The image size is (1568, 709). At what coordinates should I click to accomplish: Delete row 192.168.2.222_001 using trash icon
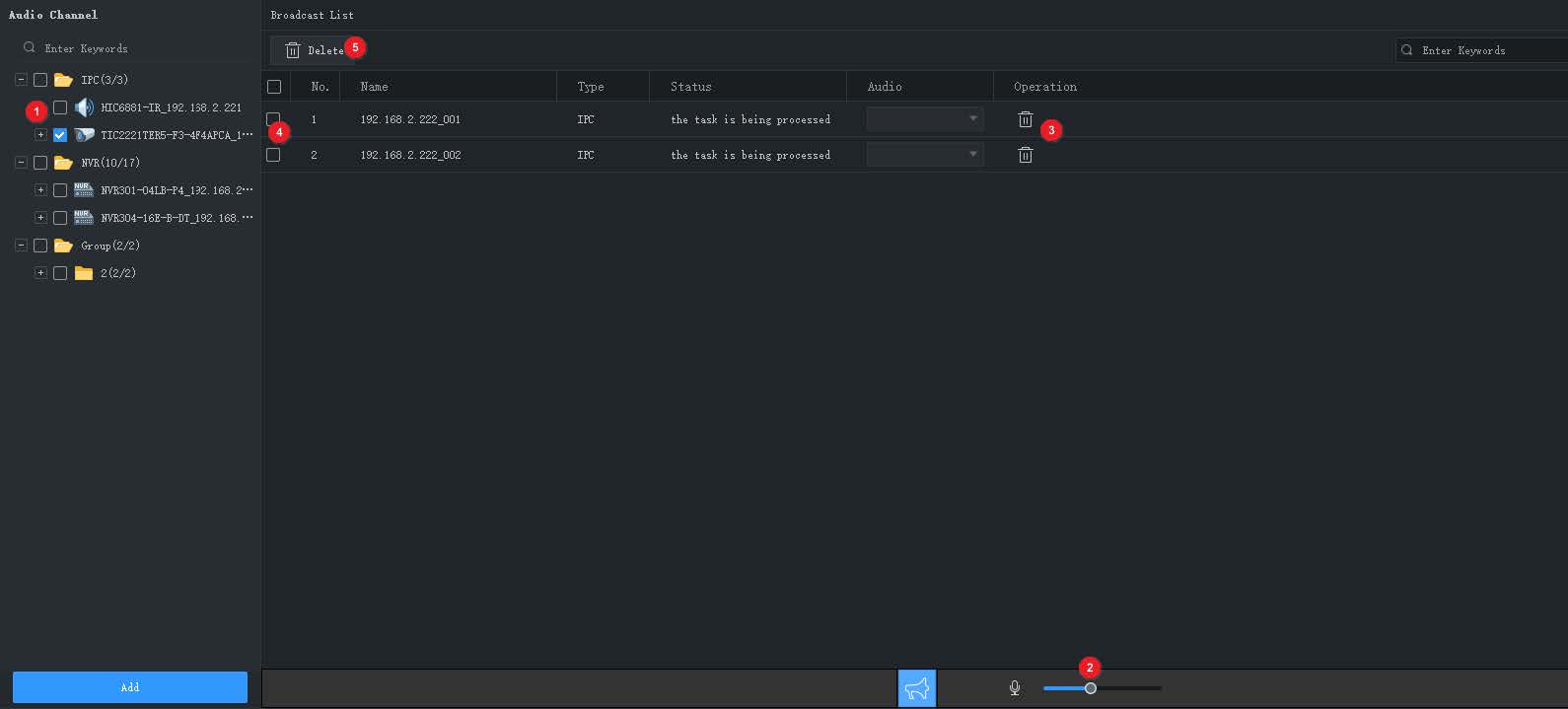(1026, 119)
